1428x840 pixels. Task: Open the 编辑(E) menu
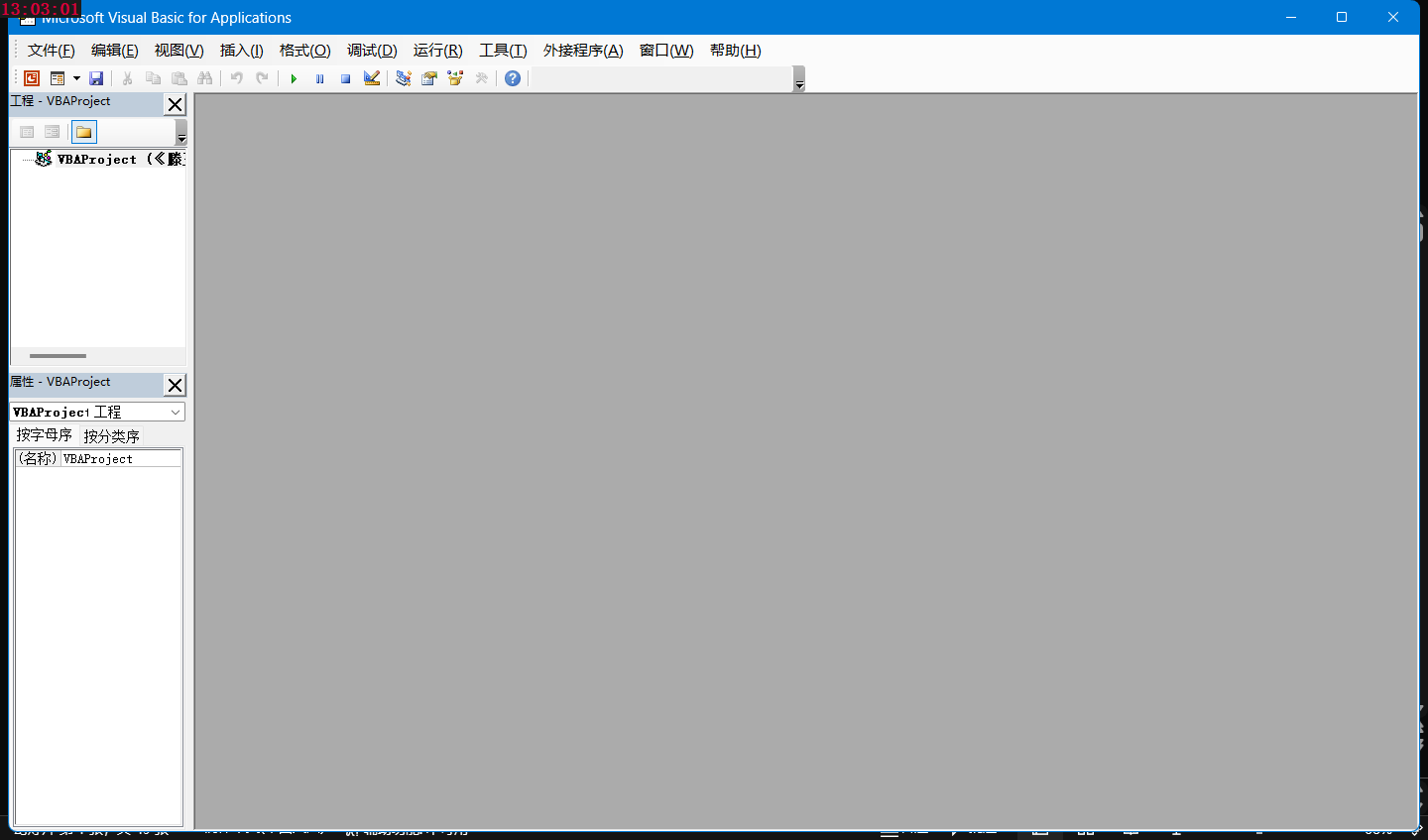(x=115, y=51)
